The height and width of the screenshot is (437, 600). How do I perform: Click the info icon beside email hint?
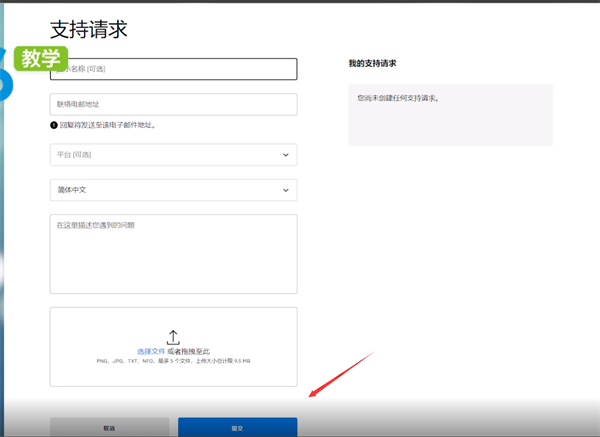click(54, 125)
